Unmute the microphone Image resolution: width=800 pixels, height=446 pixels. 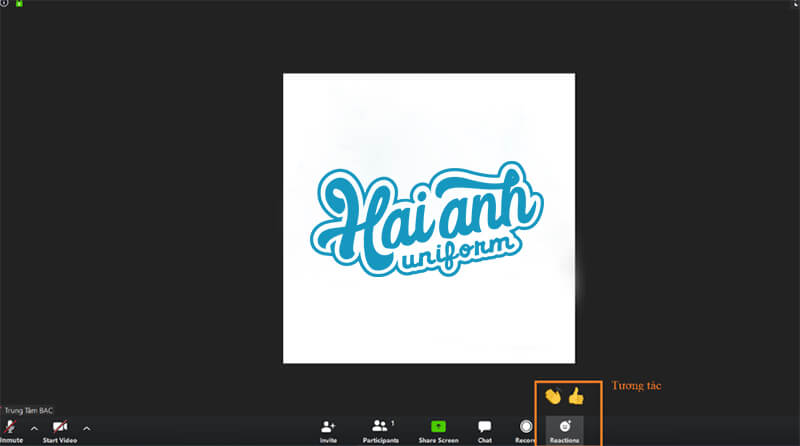pos(11,431)
